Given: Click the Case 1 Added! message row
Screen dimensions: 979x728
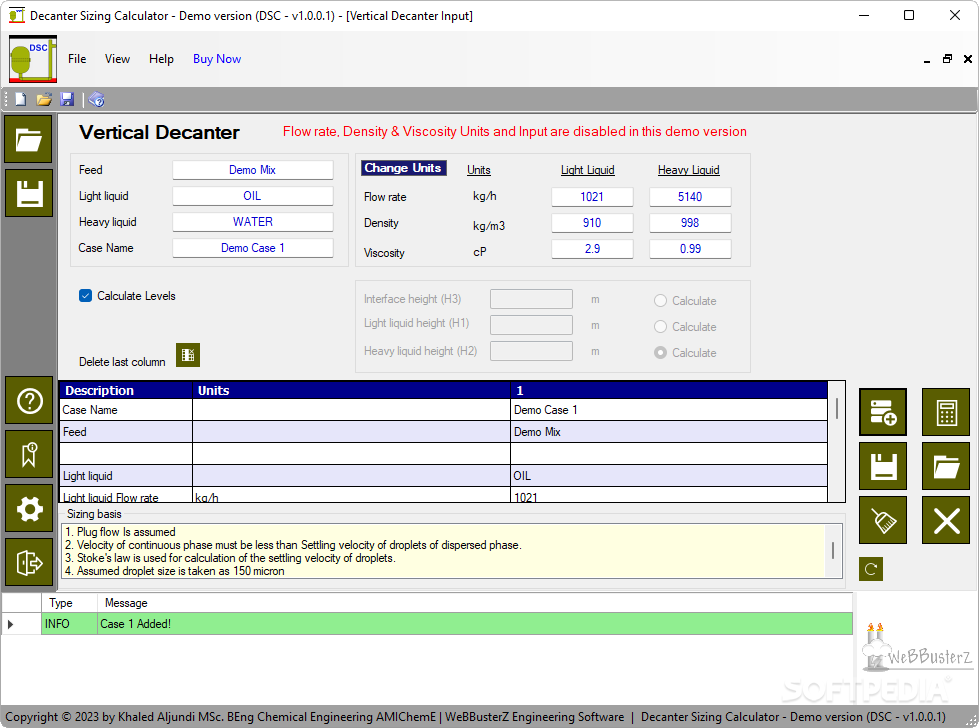Looking at the screenshot, I should pyautogui.click(x=475, y=624).
